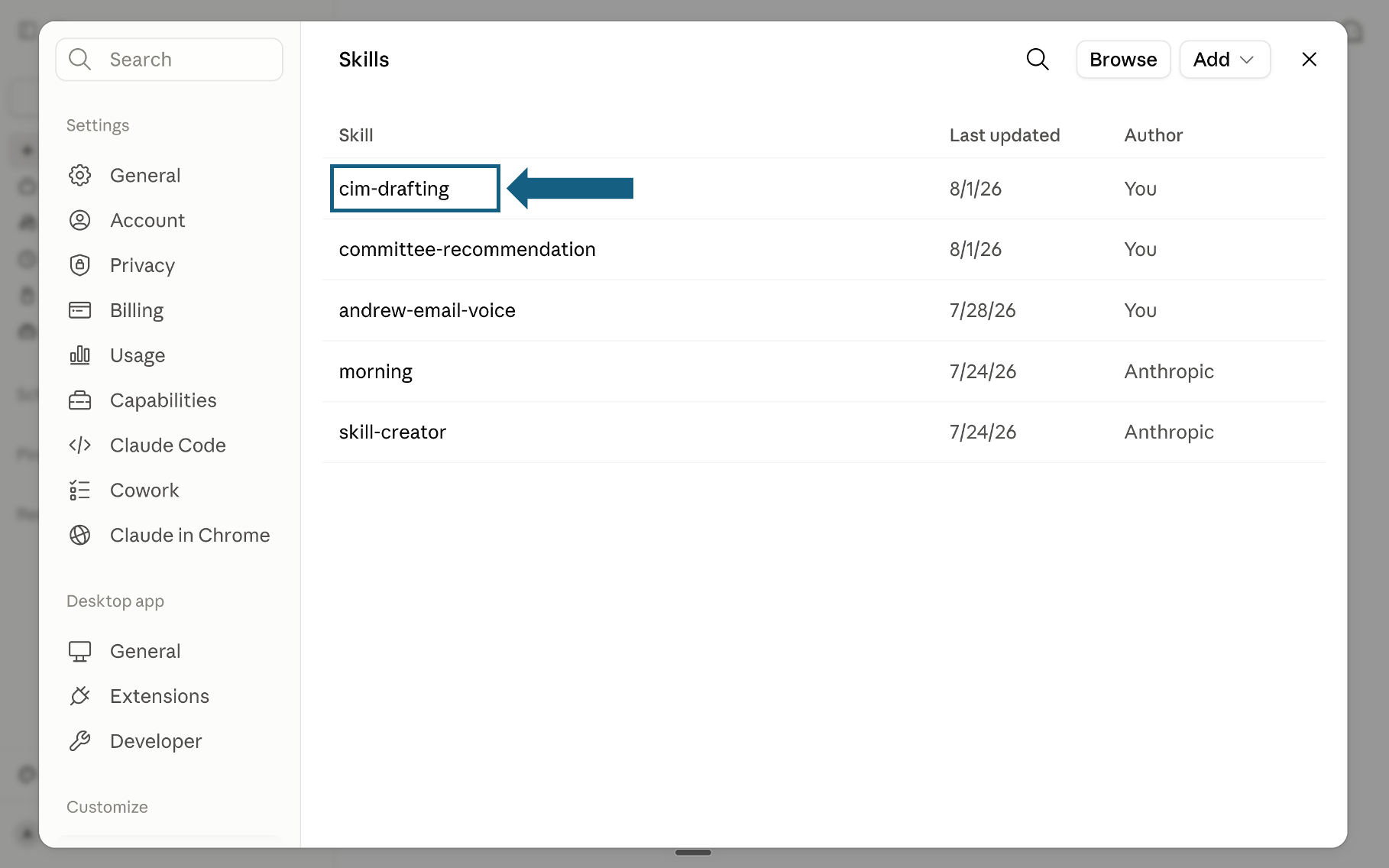Click the magnifier icon in sidebar search box
Screen dimensions: 1389x868
point(79,59)
